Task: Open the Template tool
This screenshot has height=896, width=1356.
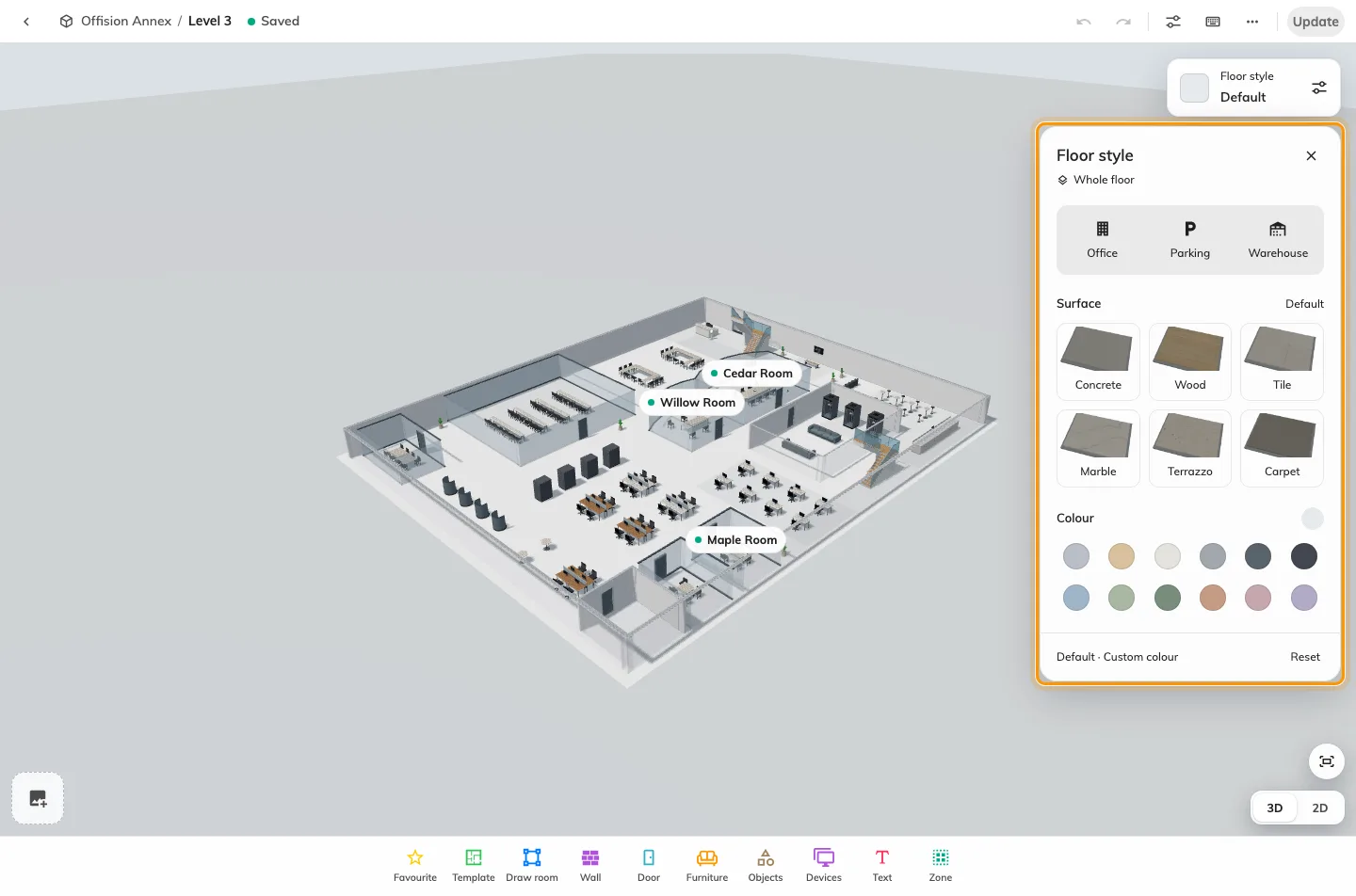Action: [x=474, y=865]
